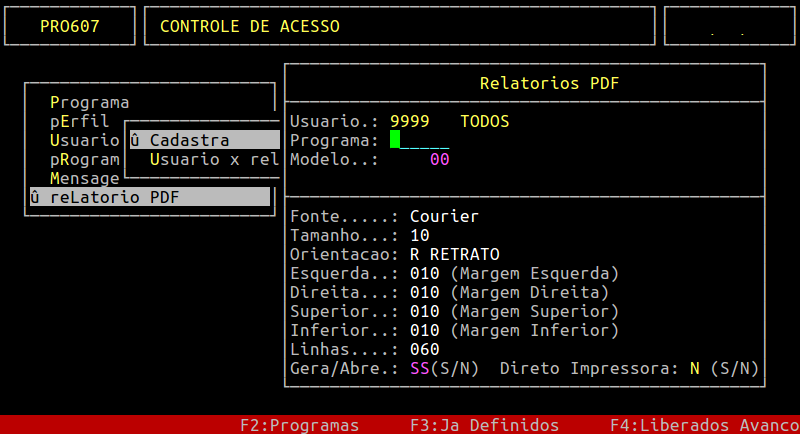
Task: Edit the Usuario code 9999 field
Action: click(410, 121)
